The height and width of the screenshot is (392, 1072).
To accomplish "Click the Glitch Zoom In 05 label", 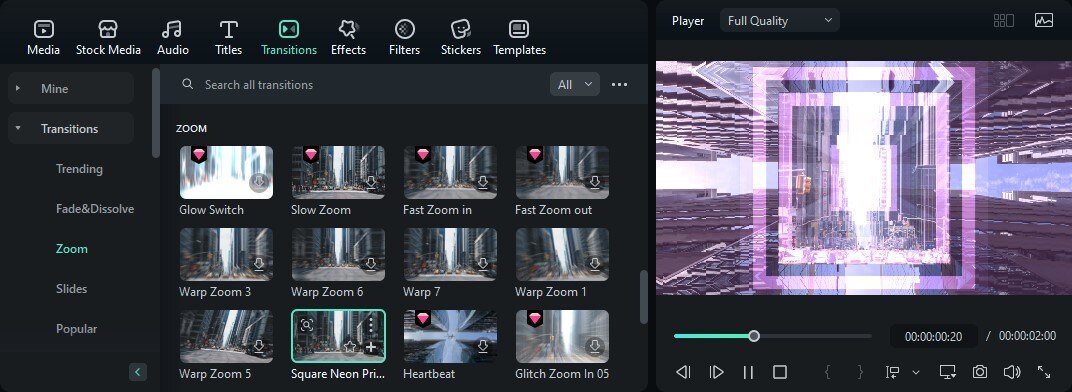I will tap(562, 374).
